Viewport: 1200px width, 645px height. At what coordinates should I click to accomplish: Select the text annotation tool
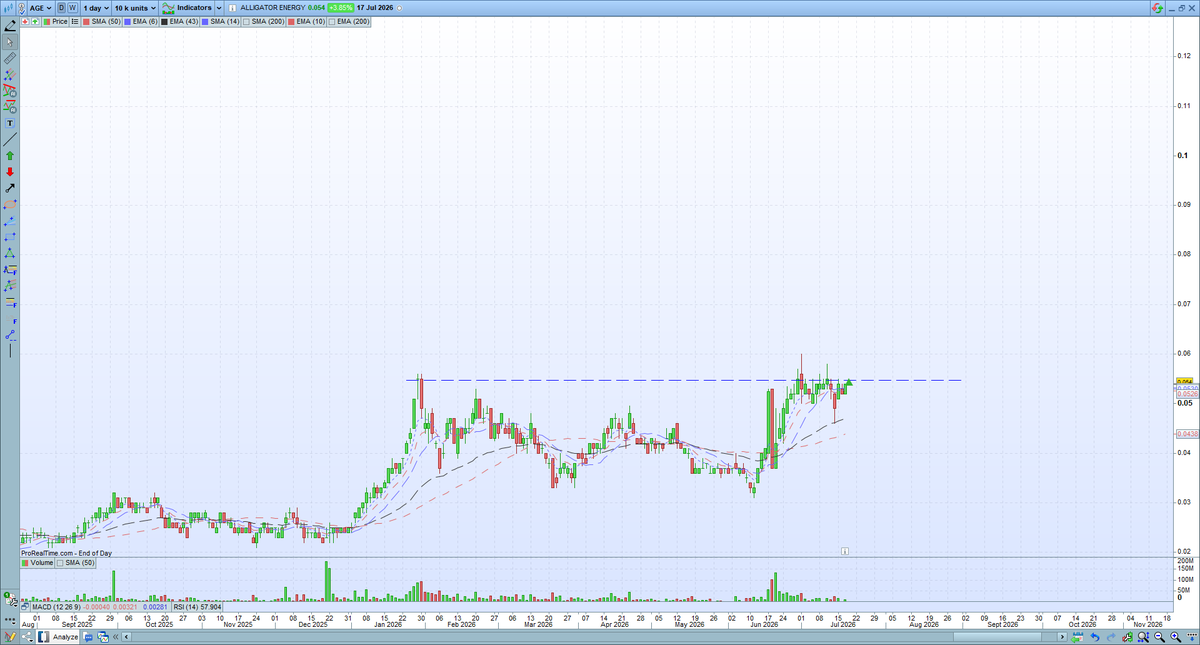coord(10,122)
